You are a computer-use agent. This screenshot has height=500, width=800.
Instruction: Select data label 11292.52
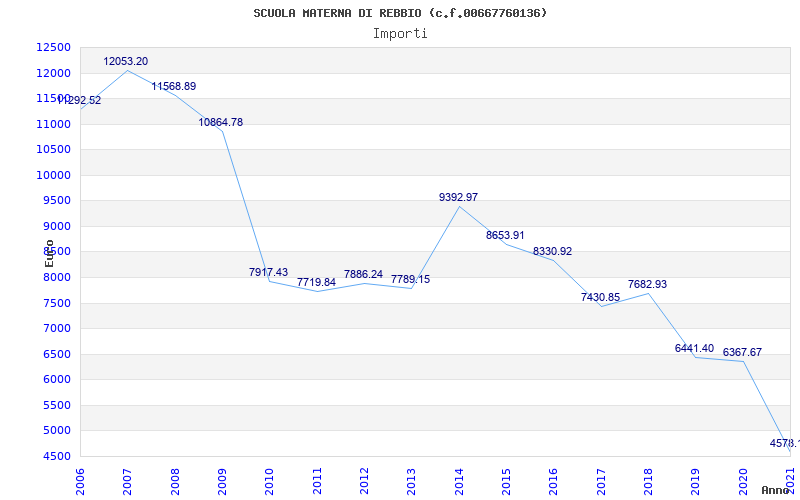point(79,101)
